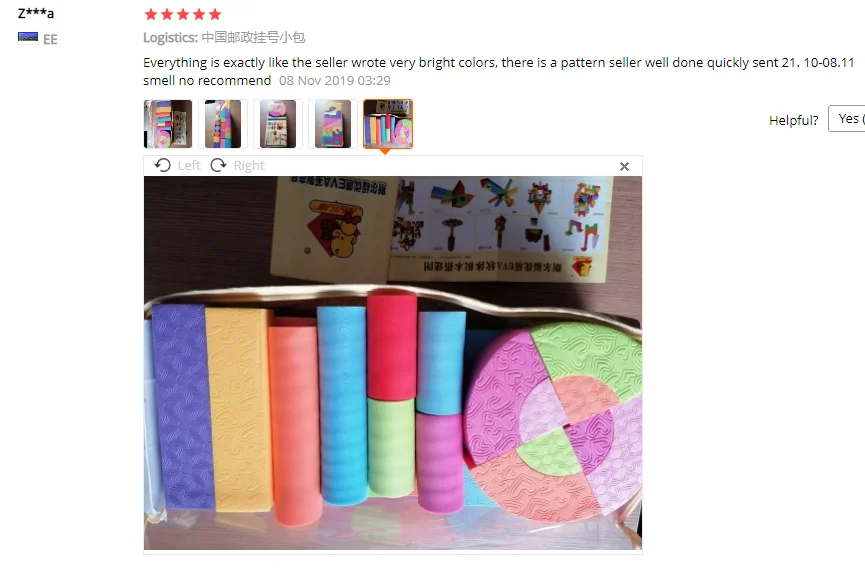Select the highlighted fifth photo thumbnail
Image resolution: width=865 pixels, height=570 pixels.
pos(388,124)
